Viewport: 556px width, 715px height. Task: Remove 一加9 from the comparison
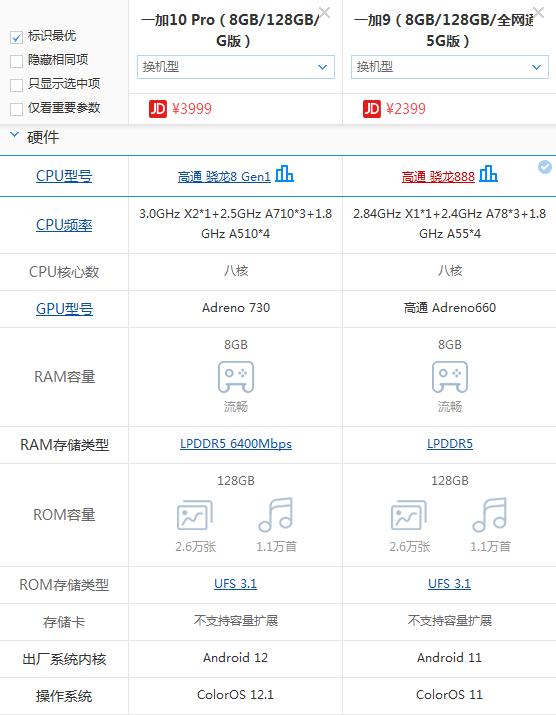coord(539,12)
